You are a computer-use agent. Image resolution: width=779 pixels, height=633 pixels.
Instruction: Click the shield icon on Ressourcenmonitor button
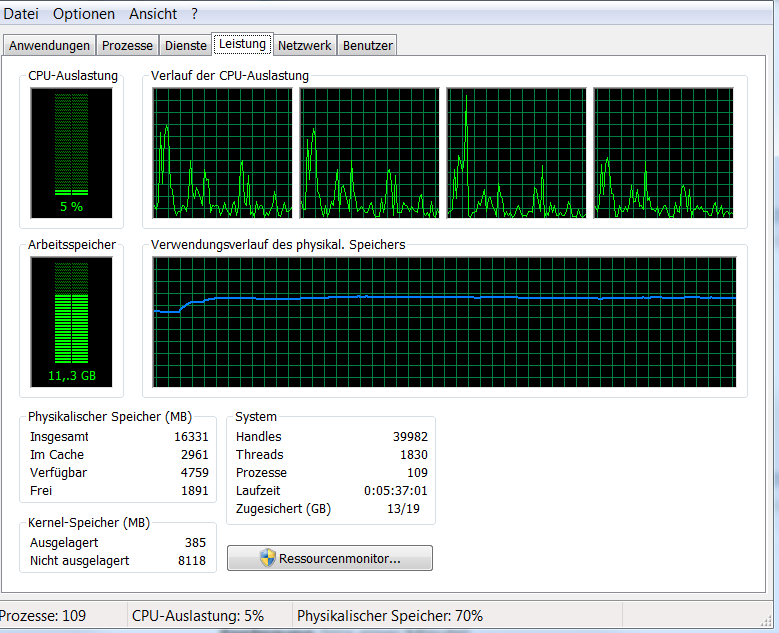(267, 558)
